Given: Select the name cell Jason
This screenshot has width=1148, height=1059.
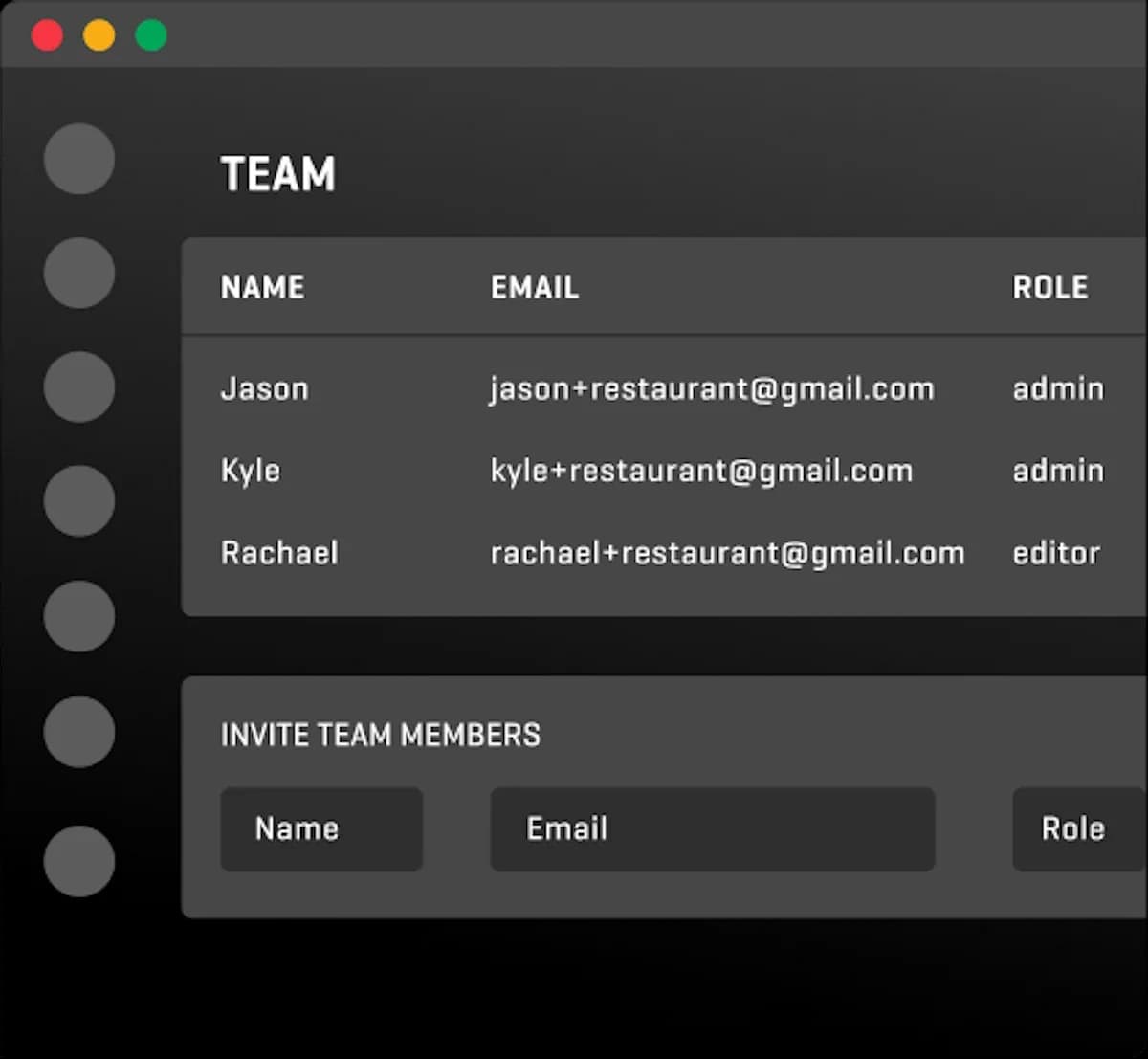Looking at the screenshot, I should [265, 388].
